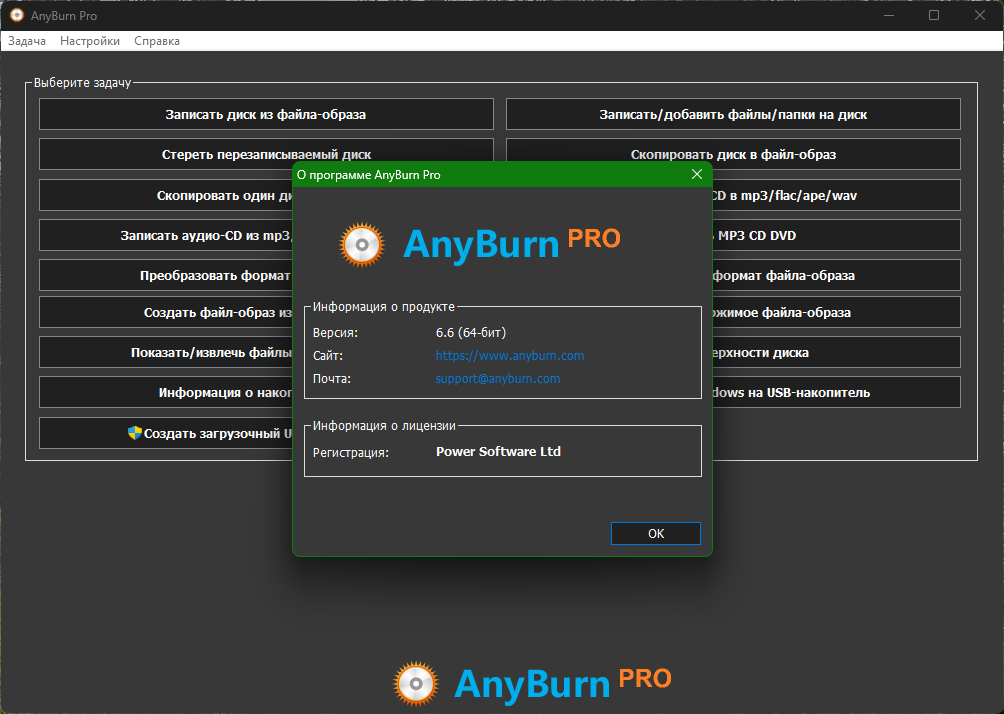Open the https://www.anyburn.com website link
This screenshot has height=714, width=1004.
pyautogui.click(x=510, y=355)
